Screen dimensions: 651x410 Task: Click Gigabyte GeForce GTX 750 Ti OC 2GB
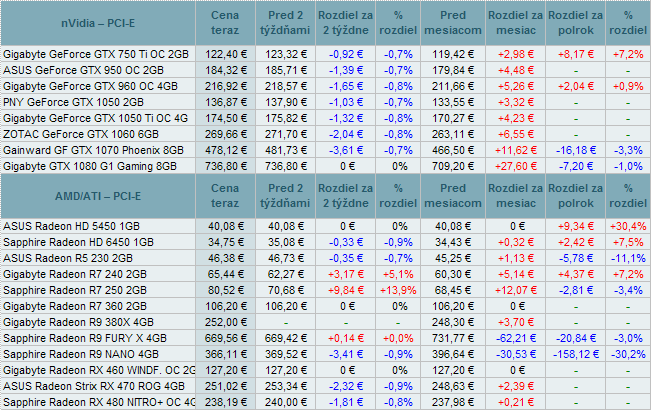[96, 54]
